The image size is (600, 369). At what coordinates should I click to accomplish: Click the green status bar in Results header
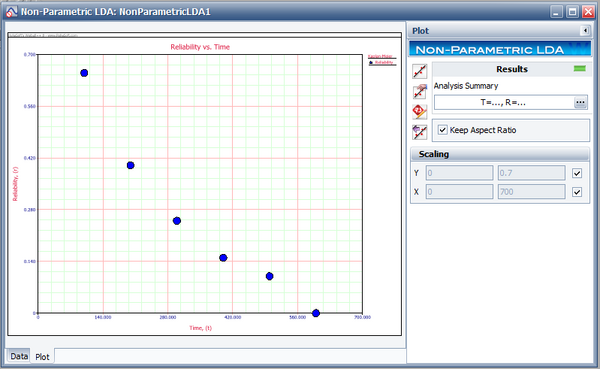pyautogui.click(x=579, y=69)
